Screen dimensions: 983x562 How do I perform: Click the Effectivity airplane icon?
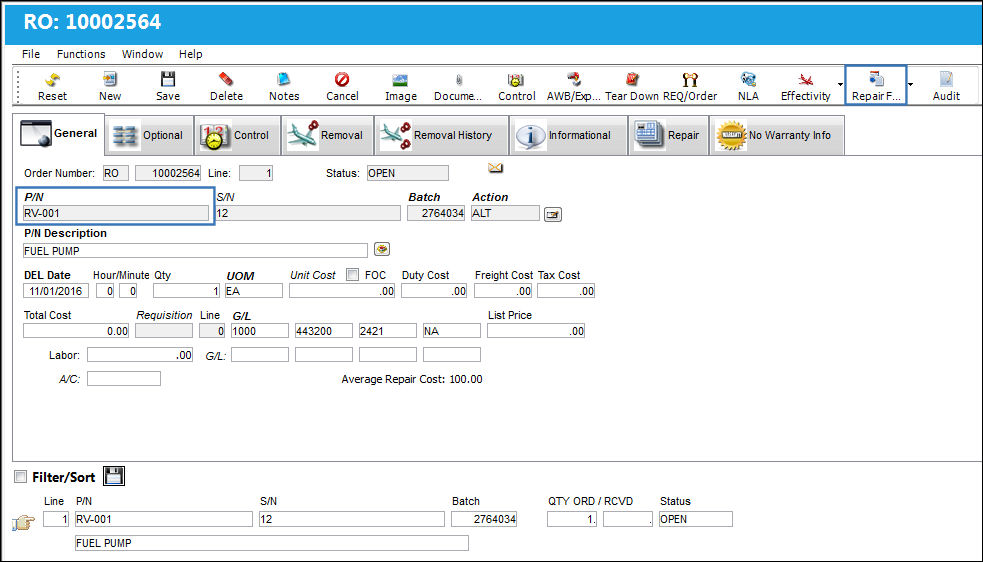click(806, 80)
